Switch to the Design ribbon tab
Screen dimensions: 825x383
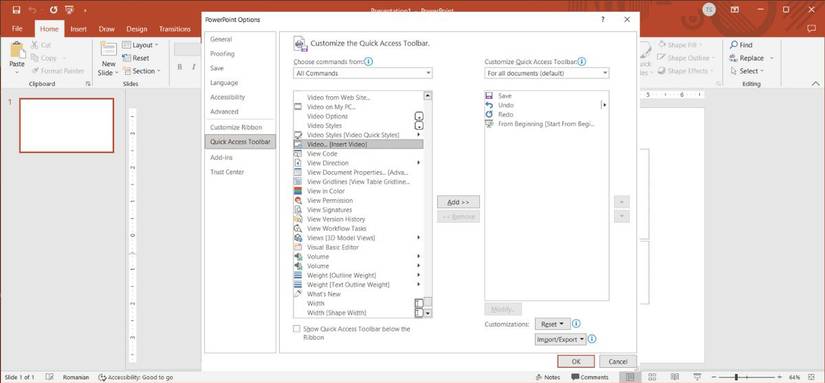137,29
